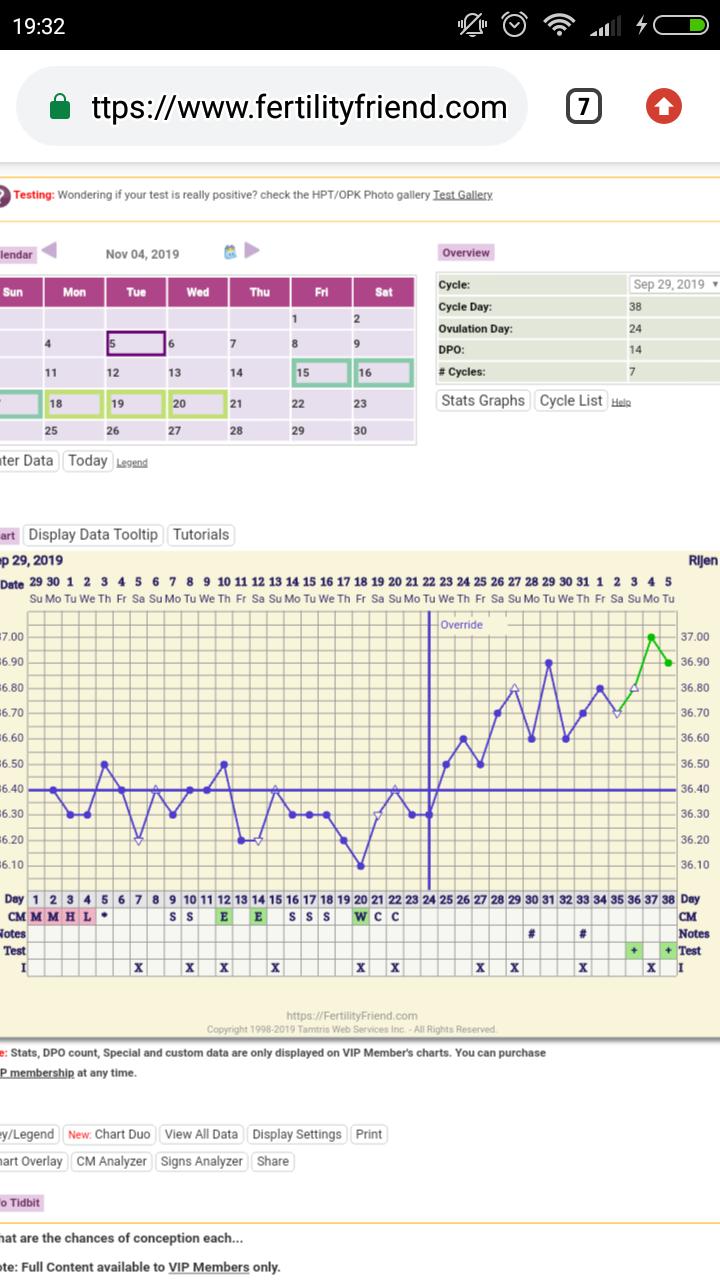Select November 15 on the calendar

(321, 373)
